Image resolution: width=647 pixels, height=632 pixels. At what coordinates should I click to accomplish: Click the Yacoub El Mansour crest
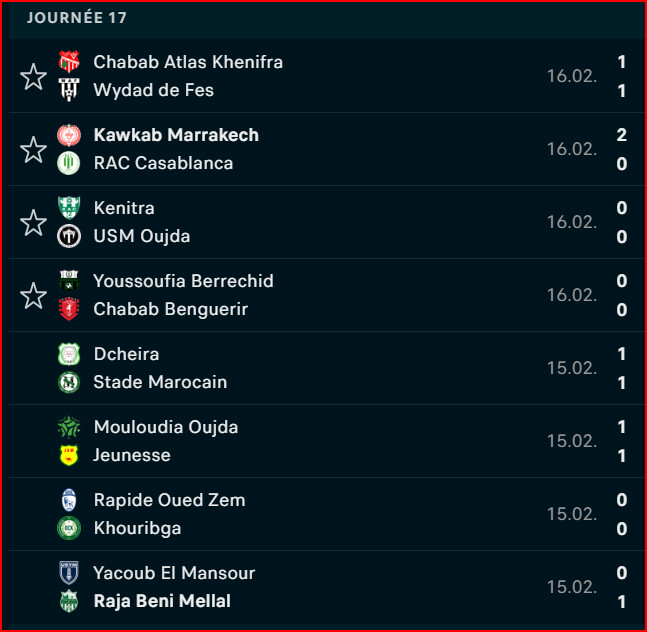pyautogui.click(x=69, y=574)
